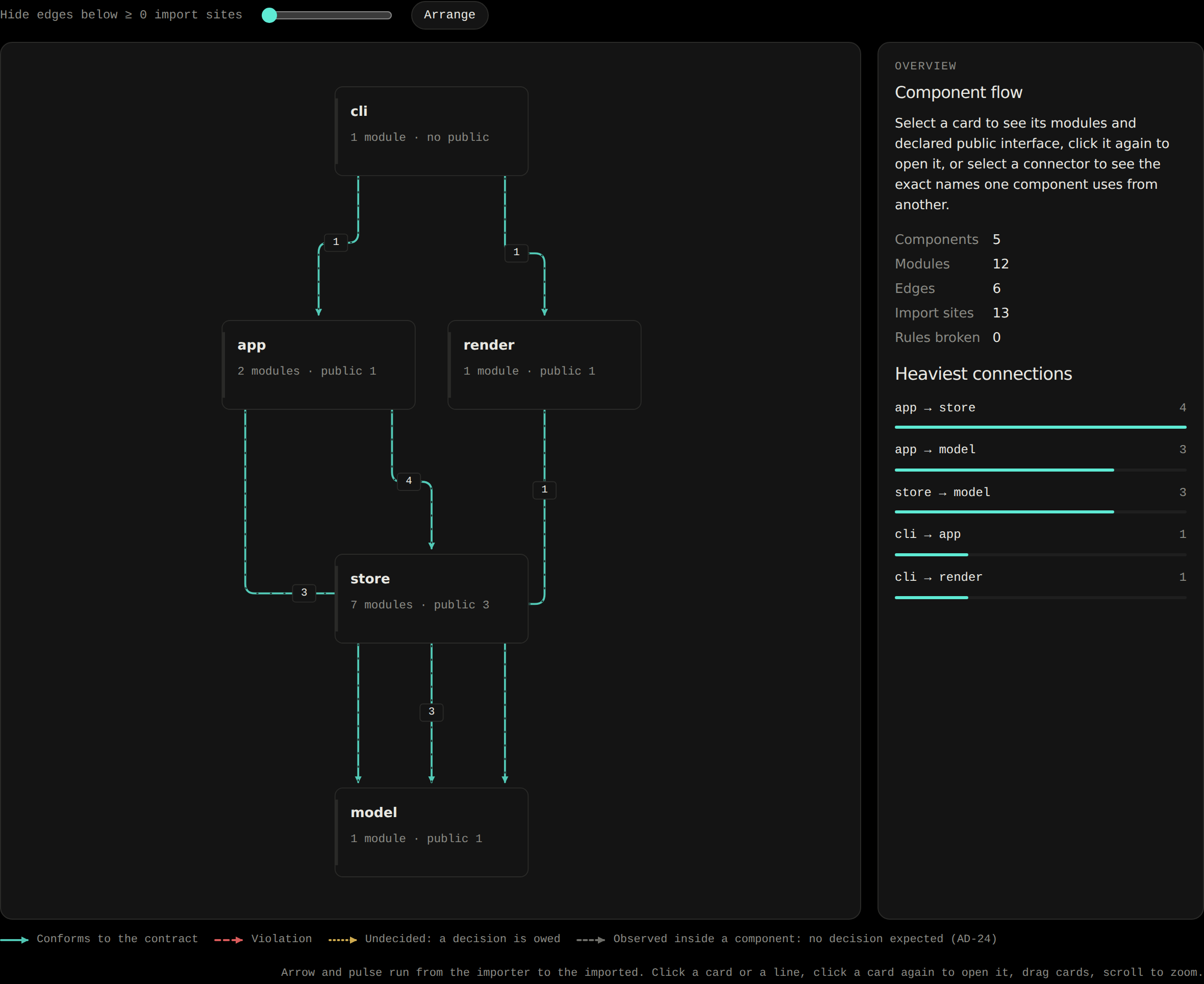Select the app component card
Image resolution: width=1204 pixels, height=984 pixels.
318,364
